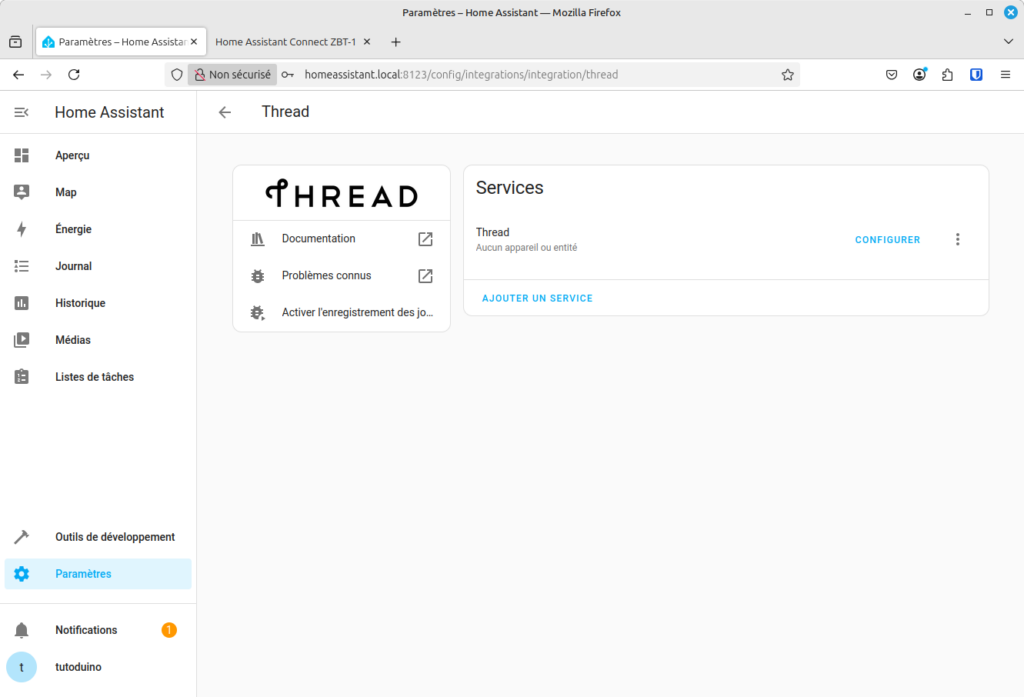Click the orange notifications count badge
Viewport: 1024px width, 697px height.
click(x=169, y=630)
